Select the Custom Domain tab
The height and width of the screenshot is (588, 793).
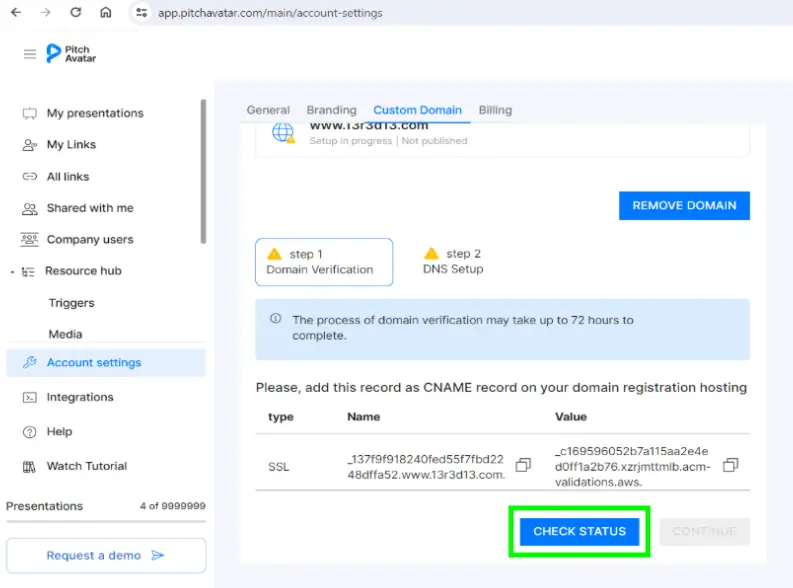pyautogui.click(x=417, y=110)
